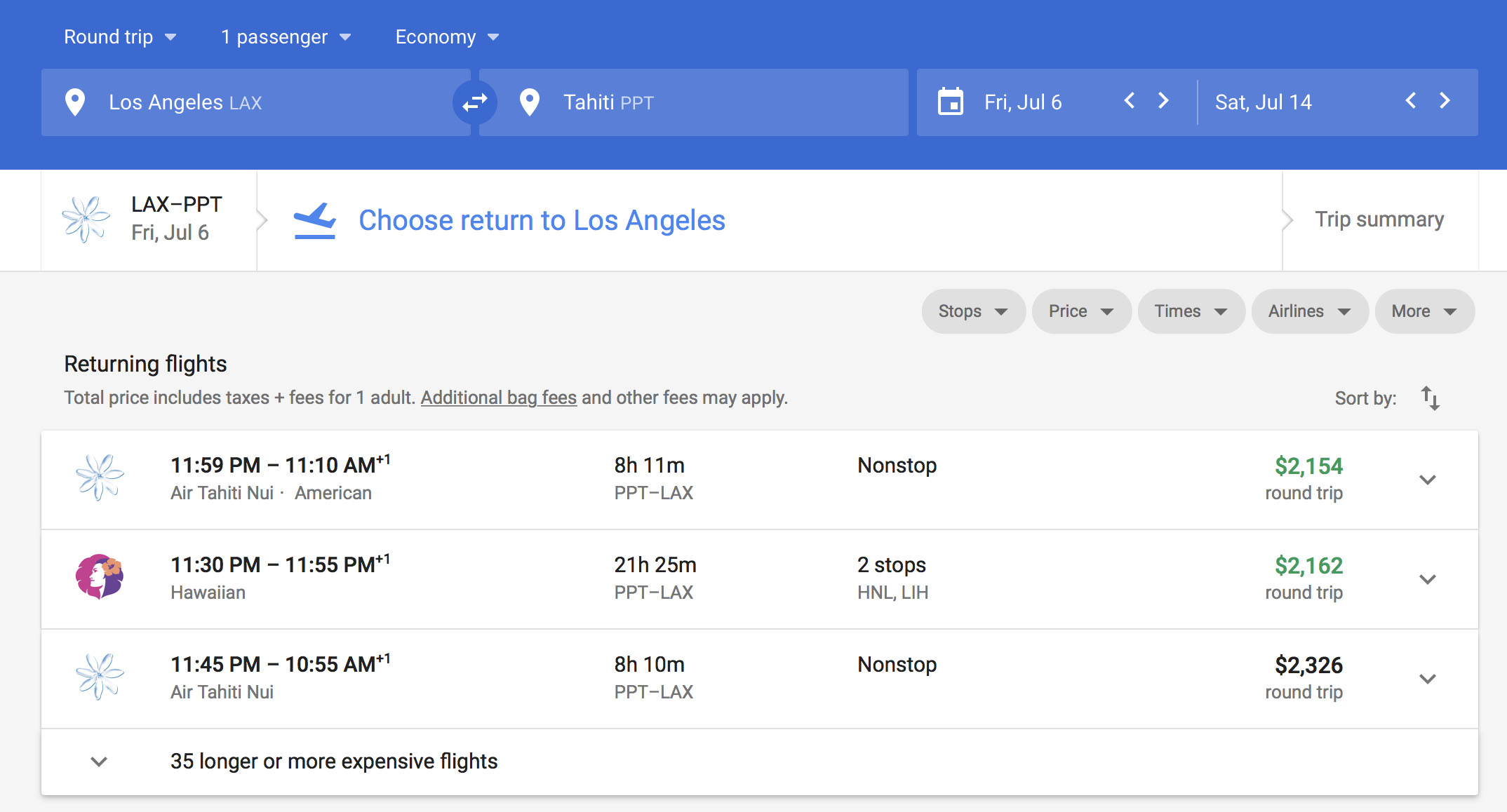
Task: Click Air Tahiti Nui logo on $2,326 flight
Action: pyautogui.click(x=100, y=677)
